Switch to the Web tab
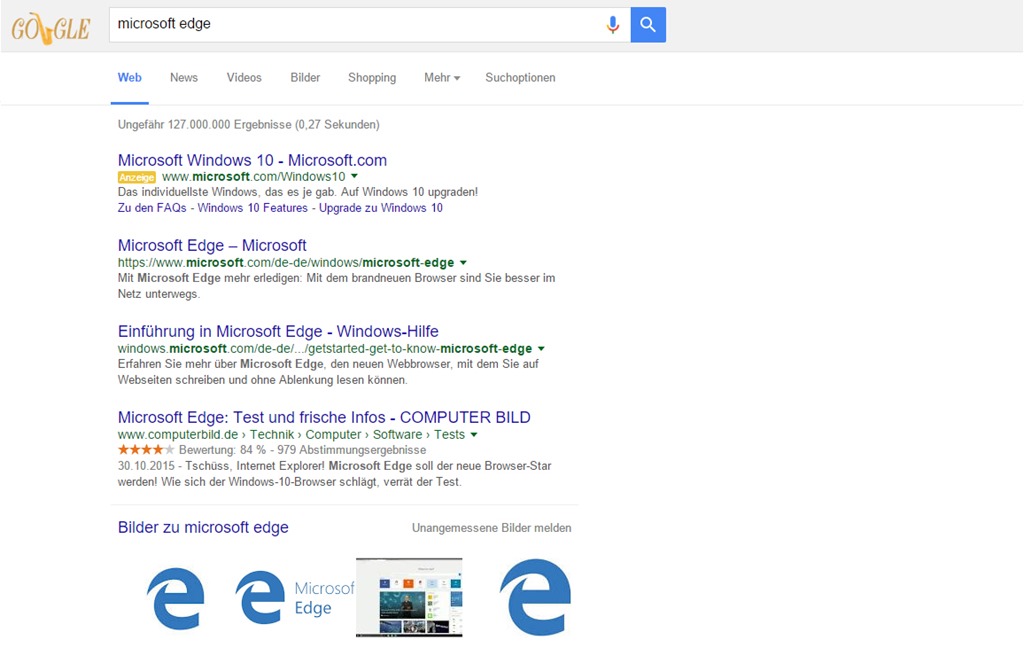The image size is (1024, 656). pyautogui.click(x=129, y=78)
